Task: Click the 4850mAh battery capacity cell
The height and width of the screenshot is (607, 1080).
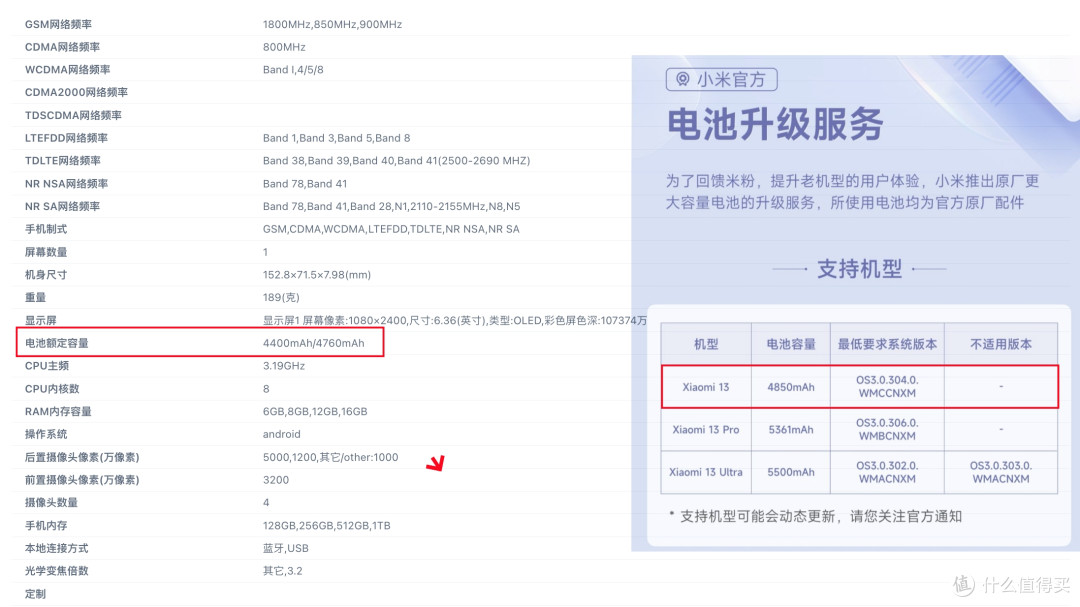Action: pos(791,387)
